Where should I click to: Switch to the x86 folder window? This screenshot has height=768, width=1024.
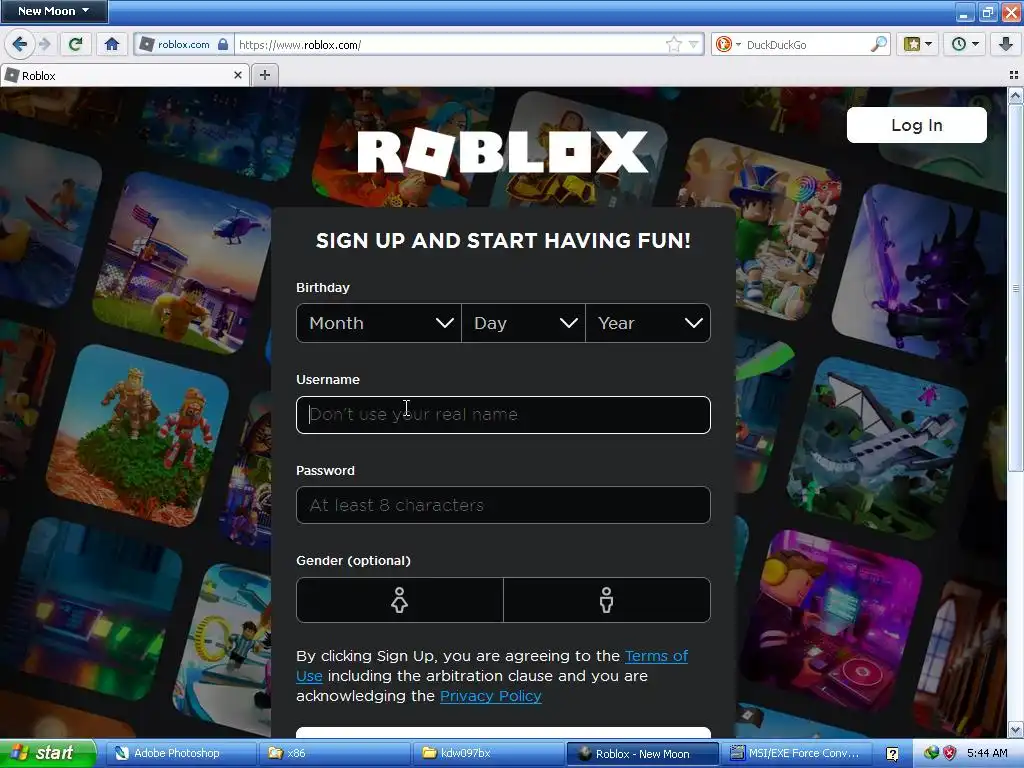click(x=335, y=753)
